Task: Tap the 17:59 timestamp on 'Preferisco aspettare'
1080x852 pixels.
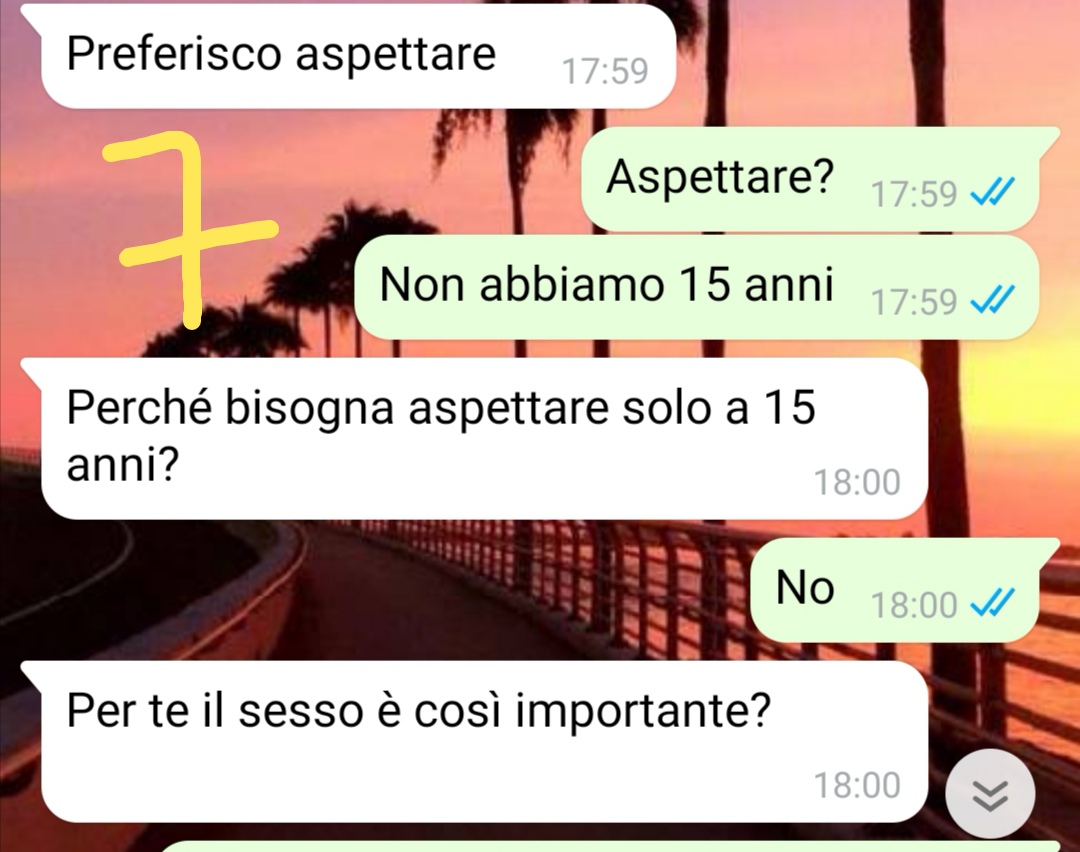Action: (x=605, y=71)
